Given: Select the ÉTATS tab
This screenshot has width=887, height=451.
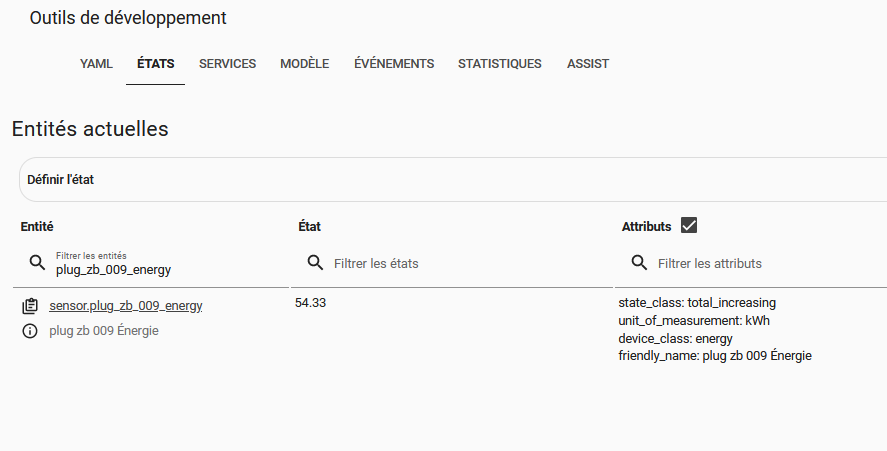Looking at the screenshot, I should (156, 64).
